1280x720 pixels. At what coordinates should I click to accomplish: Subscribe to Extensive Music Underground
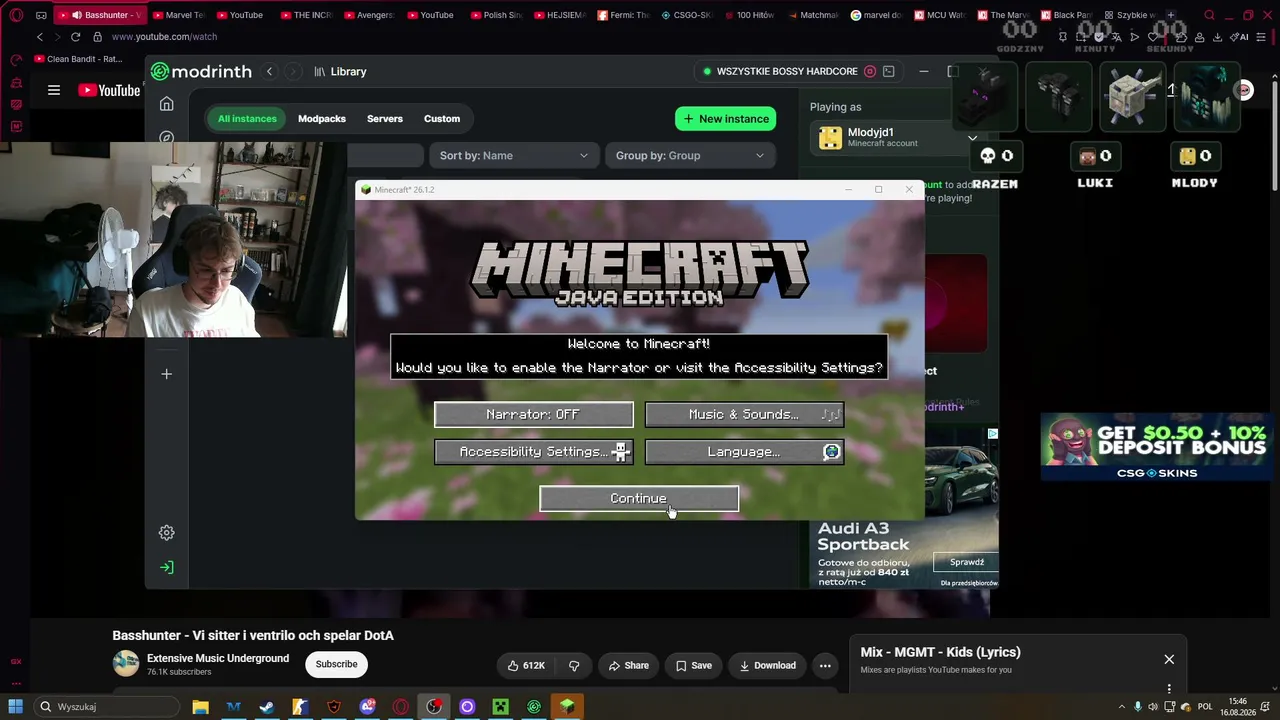(336, 665)
